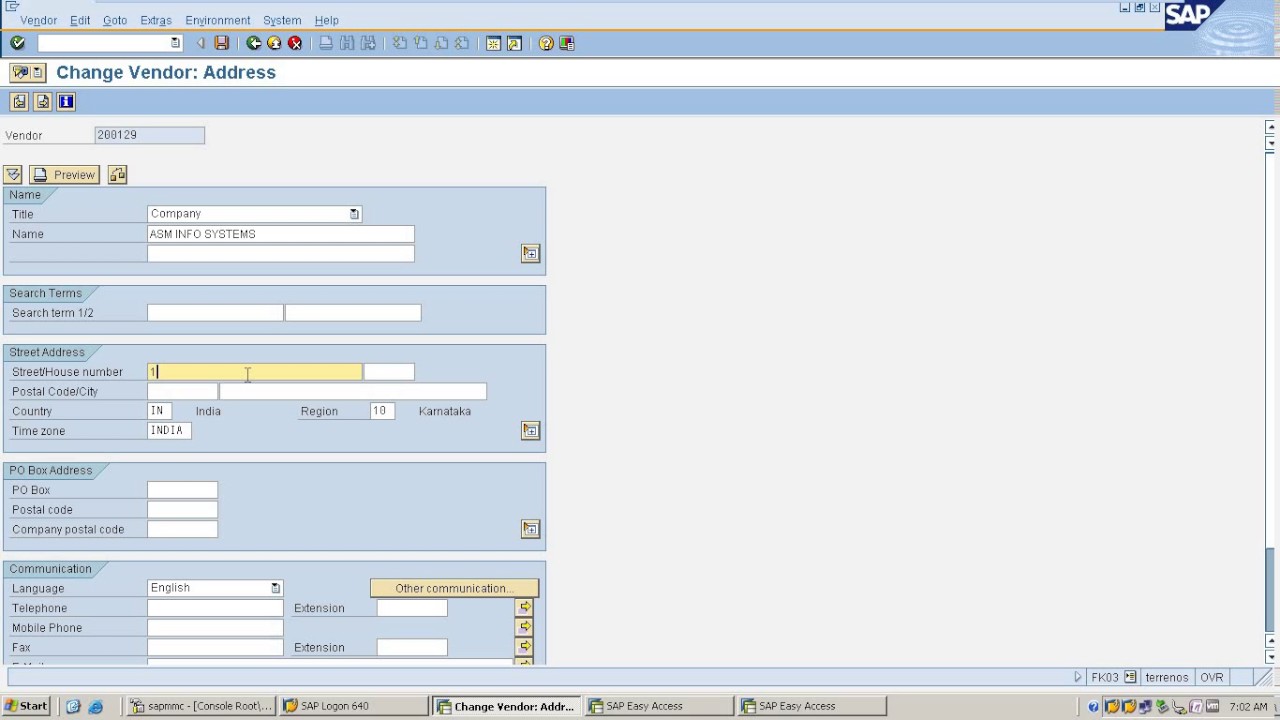Open the Environment menu
1280x720 pixels.
(218, 20)
